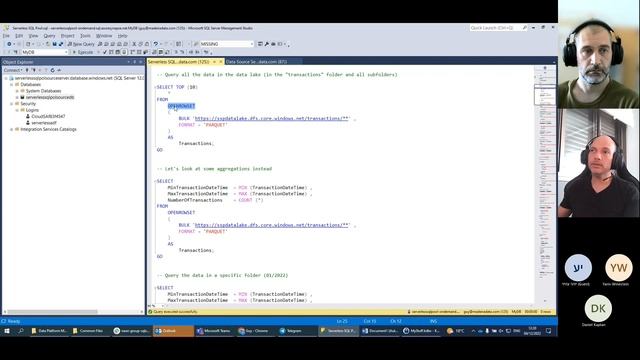Image resolution: width=640 pixels, height=360 pixels.
Task: Close the Serverless SQL query tab
Action: [221, 62]
